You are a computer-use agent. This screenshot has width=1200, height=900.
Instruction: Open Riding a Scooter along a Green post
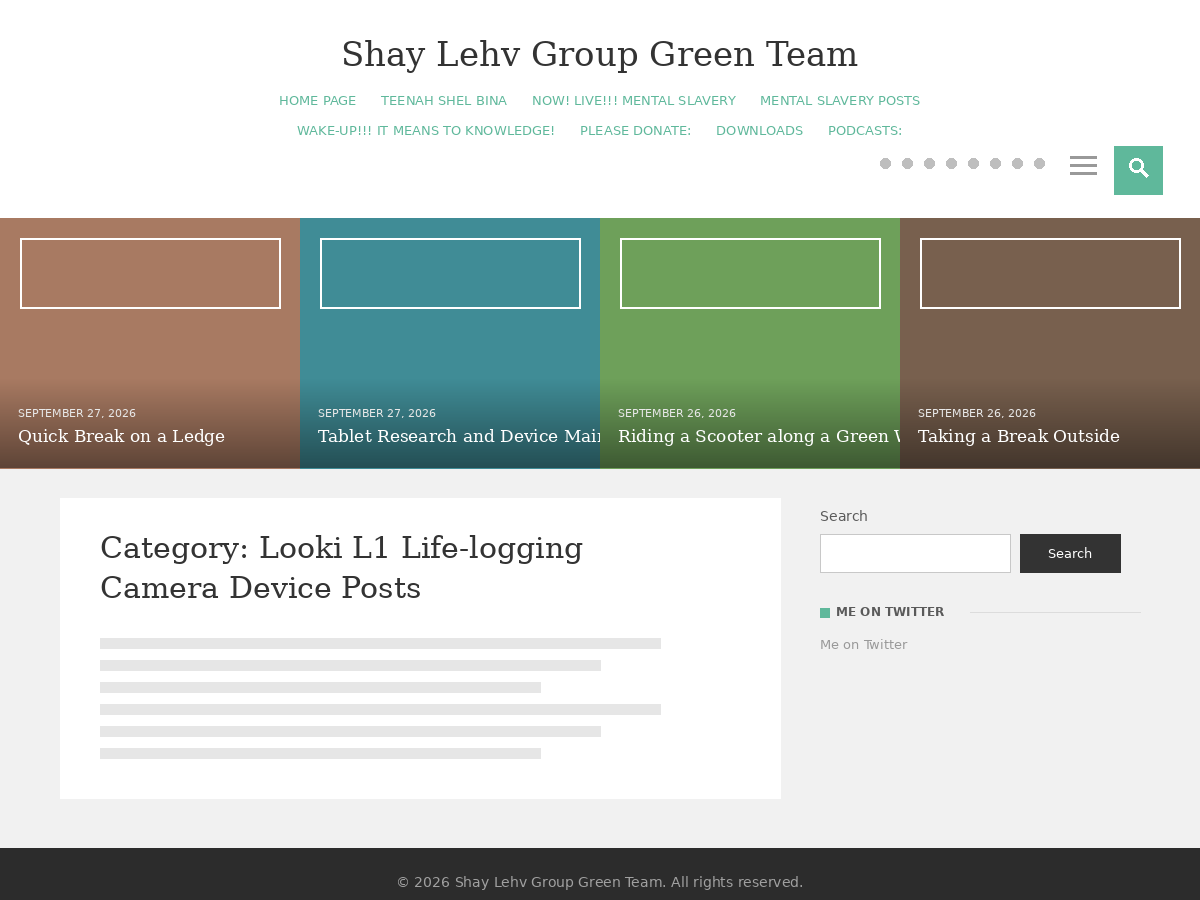point(759,436)
